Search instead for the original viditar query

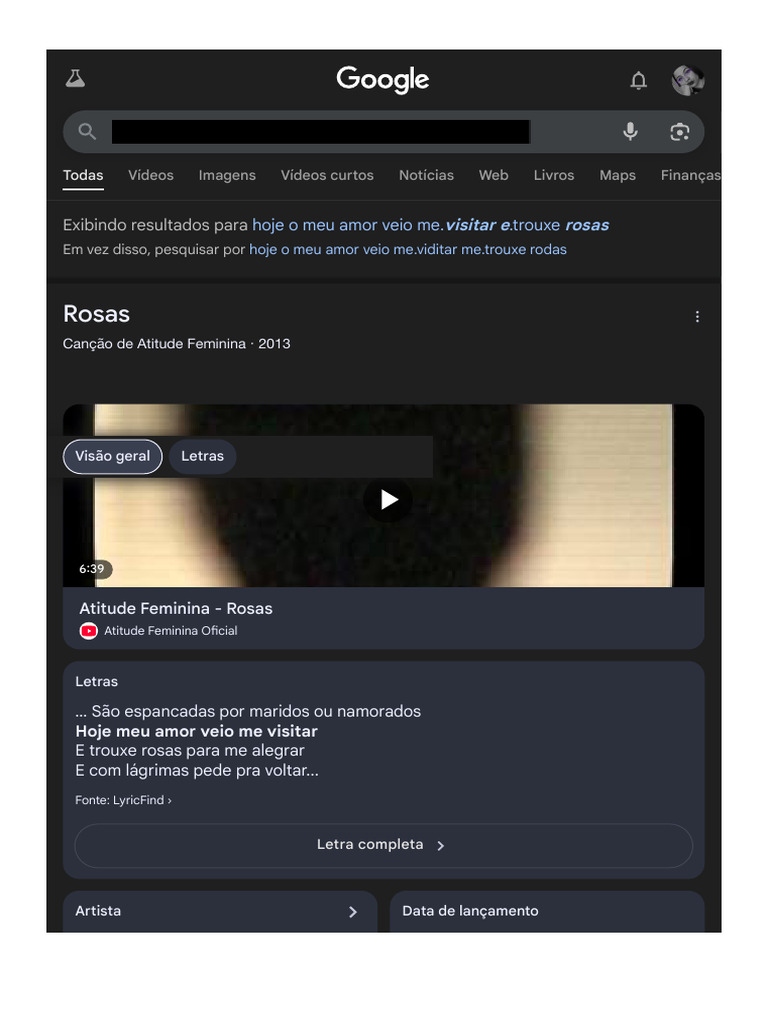(408, 249)
